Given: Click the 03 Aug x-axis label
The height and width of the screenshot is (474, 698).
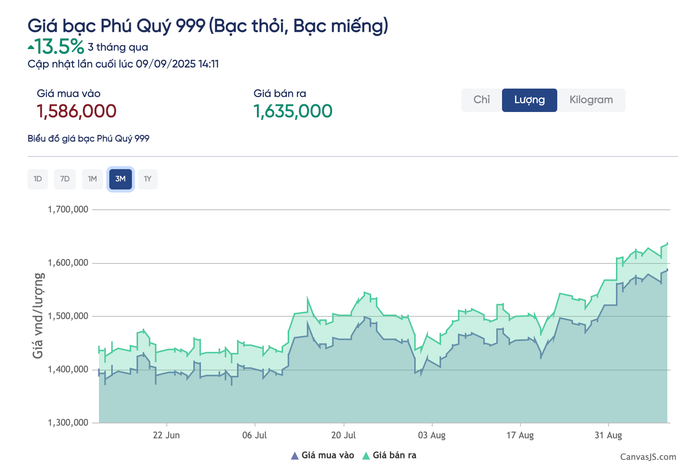Looking at the screenshot, I should (x=432, y=435).
